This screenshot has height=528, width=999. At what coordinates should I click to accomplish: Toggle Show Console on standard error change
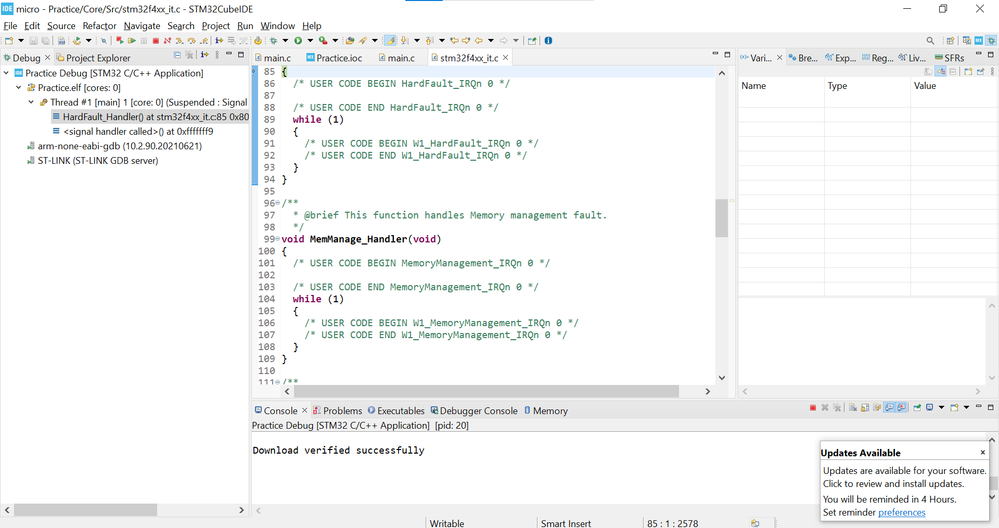coord(901,408)
